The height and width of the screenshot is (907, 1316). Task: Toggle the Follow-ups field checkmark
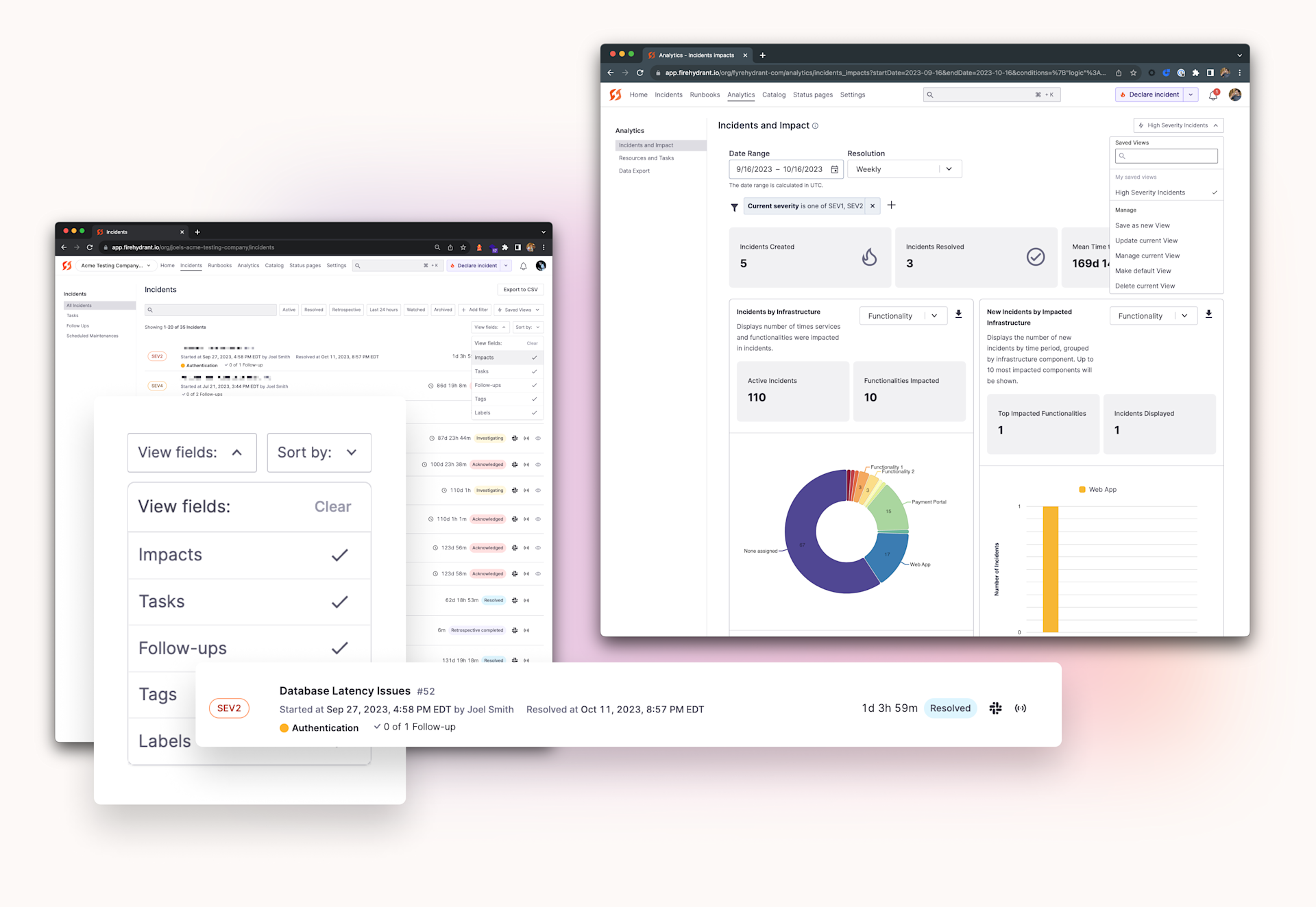coord(339,648)
